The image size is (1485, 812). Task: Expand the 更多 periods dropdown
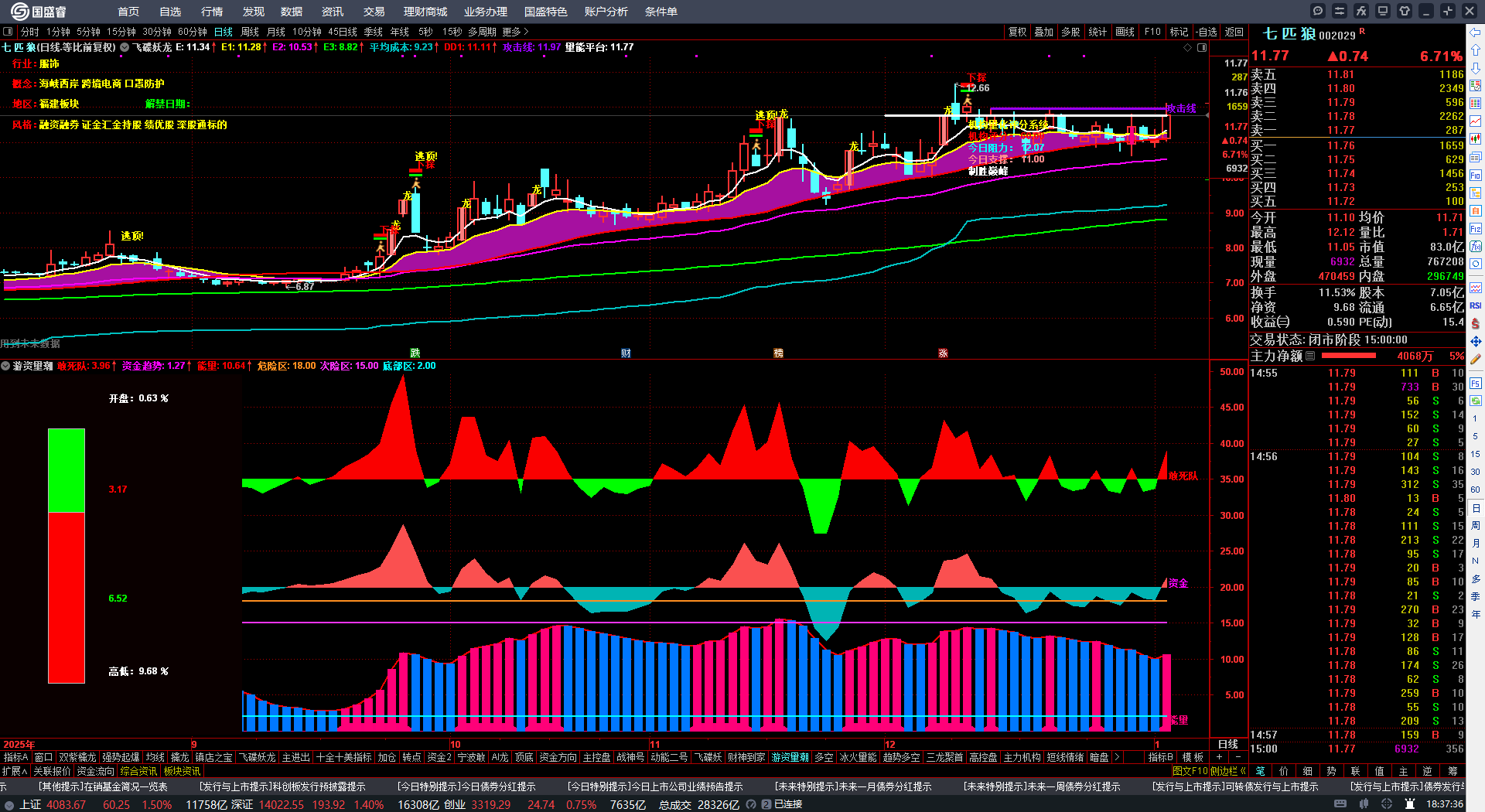(x=515, y=32)
